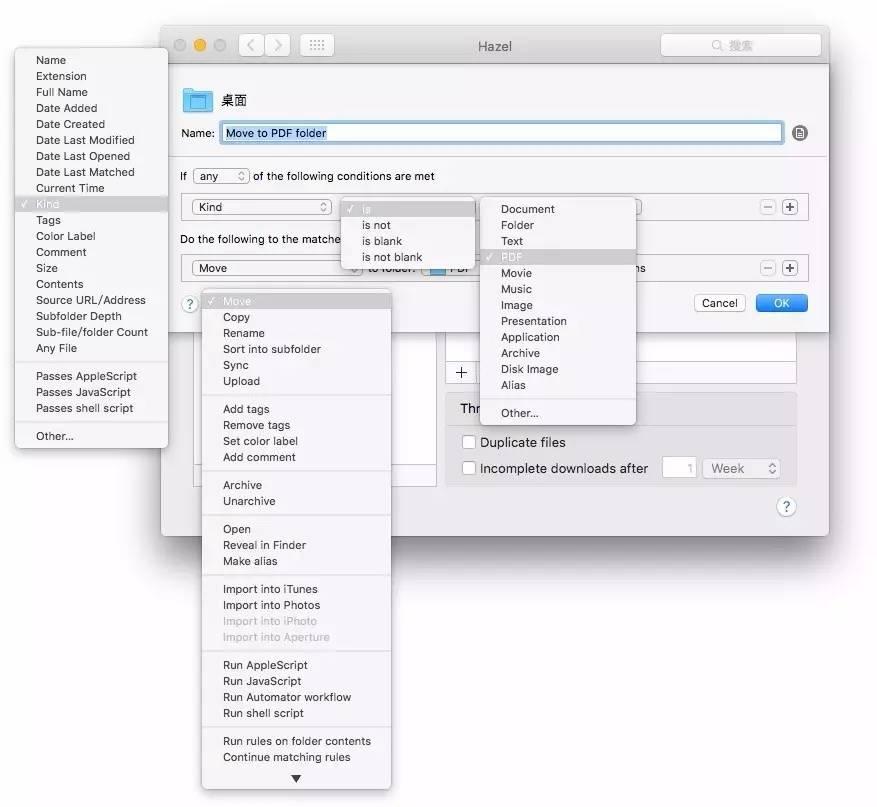Choose Folder in kind menu
This screenshot has height=807, width=877.
click(x=517, y=225)
